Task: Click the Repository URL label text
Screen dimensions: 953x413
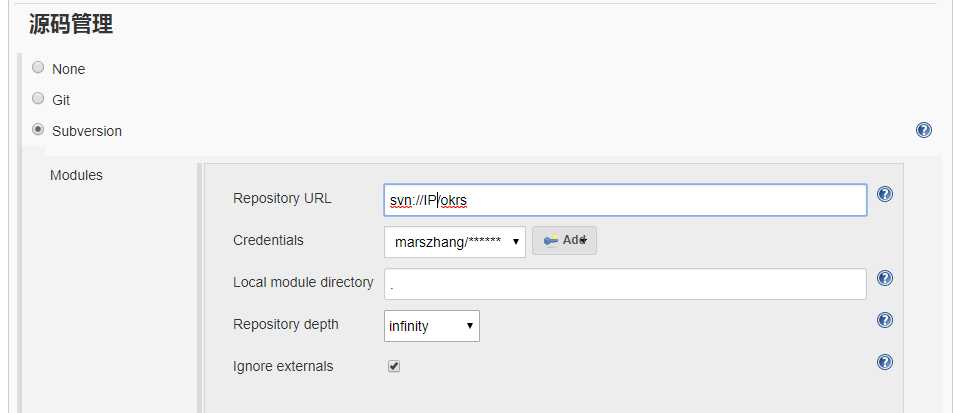Action: point(282,198)
